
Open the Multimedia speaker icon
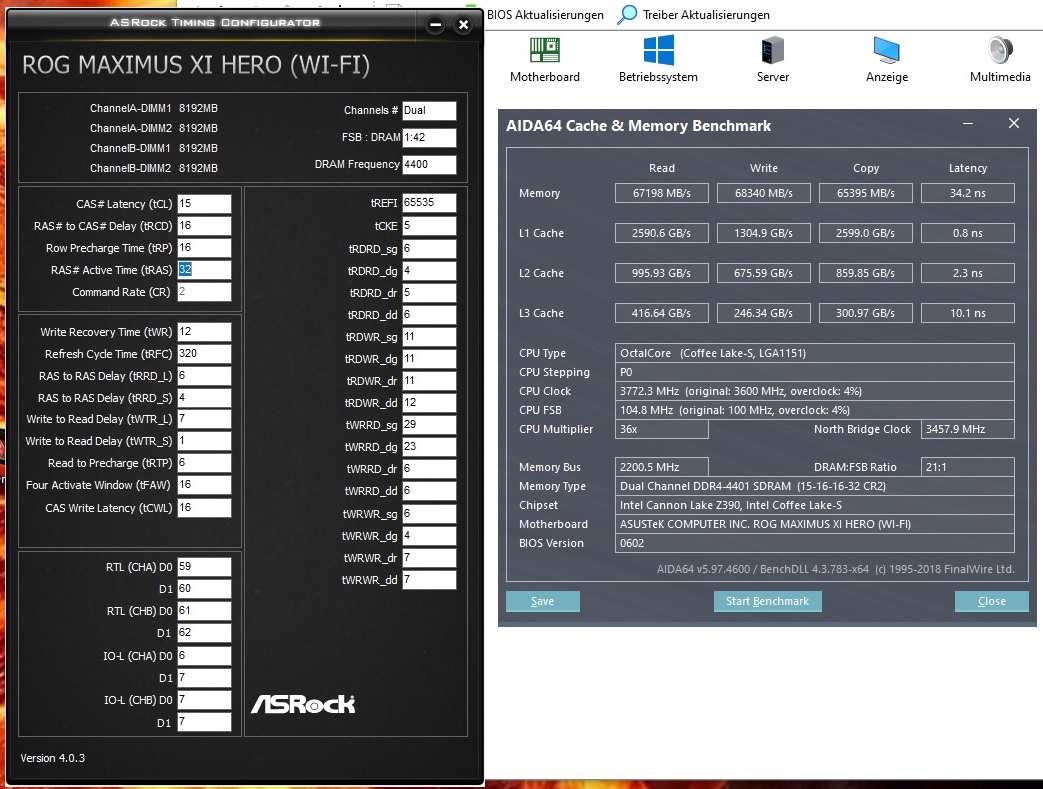click(x=1000, y=51)
